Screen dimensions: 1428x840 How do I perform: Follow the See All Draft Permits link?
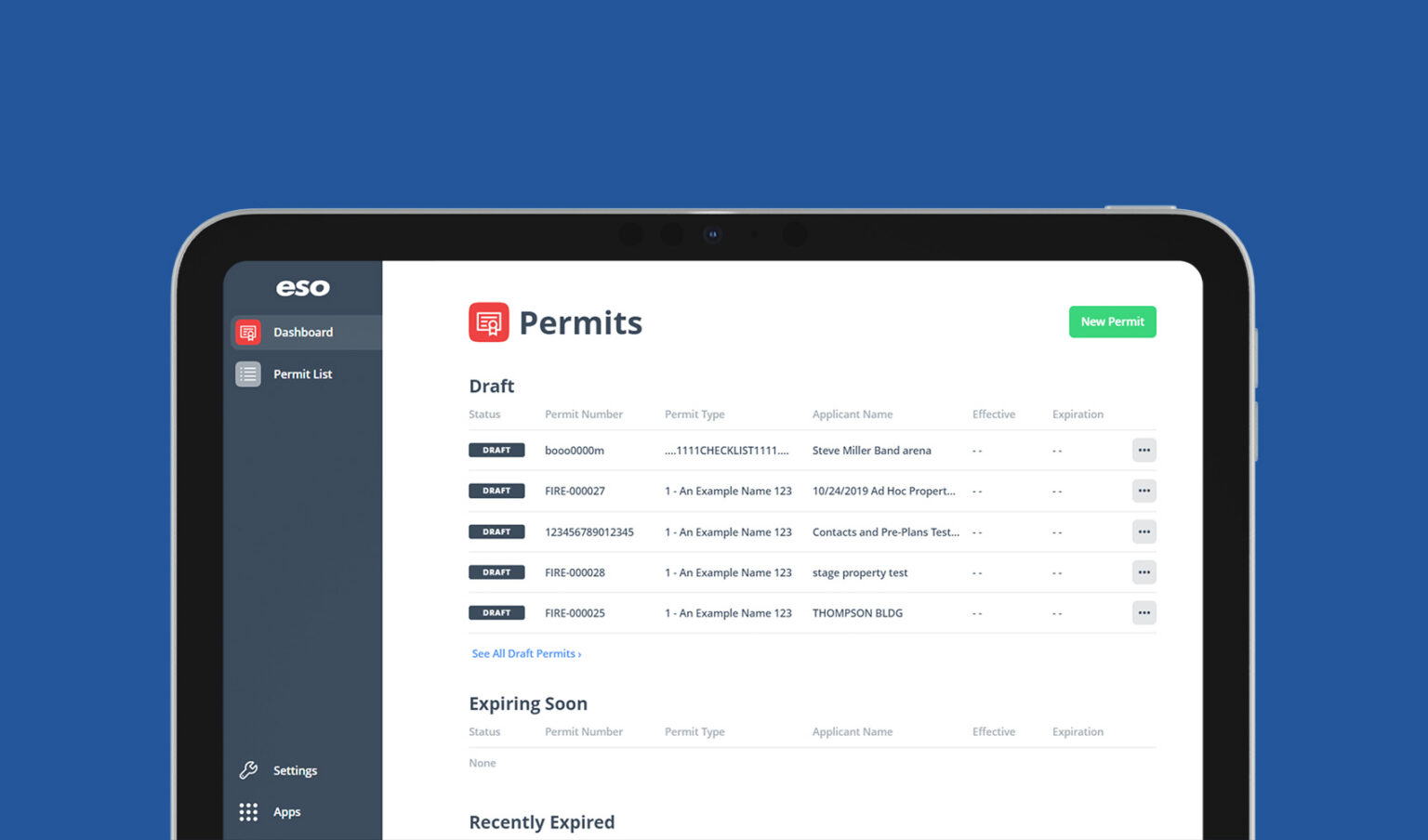tap(526, 654)
